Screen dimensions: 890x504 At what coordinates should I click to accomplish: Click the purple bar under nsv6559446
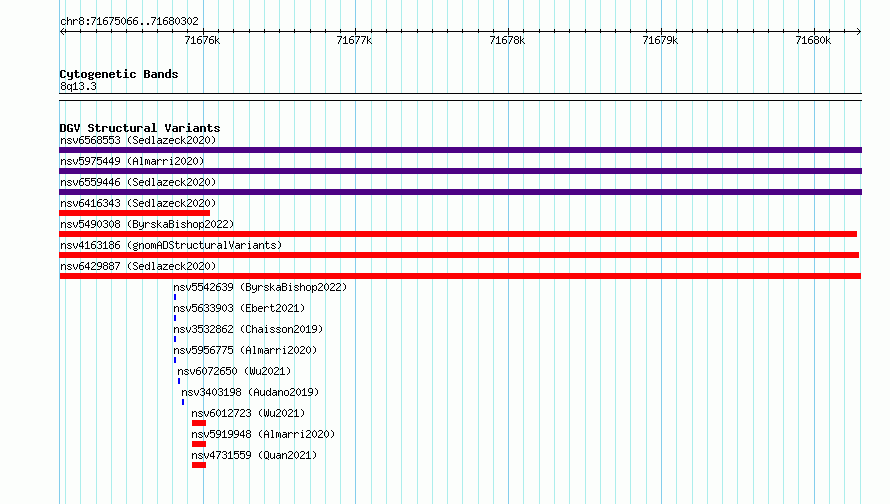point(460,192)
